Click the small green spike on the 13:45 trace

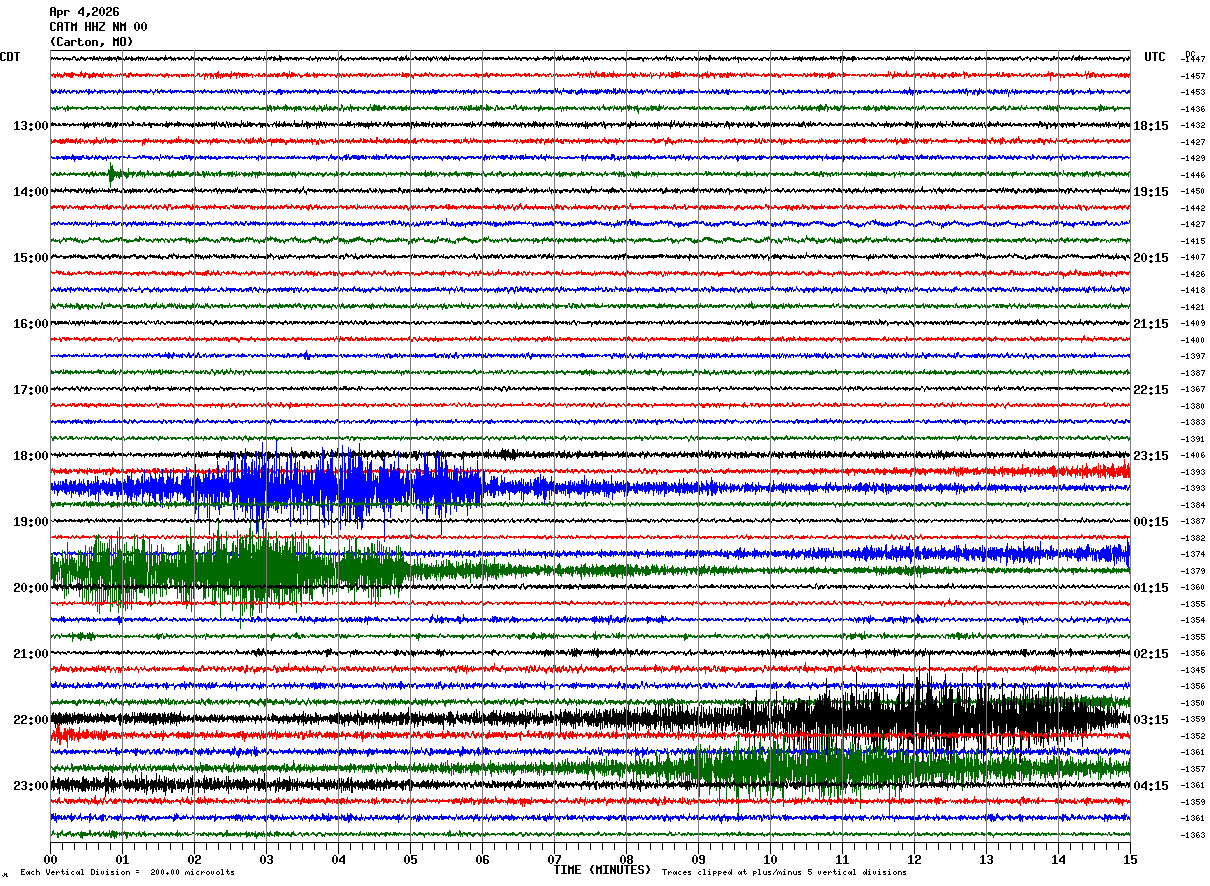click(112, 174)
